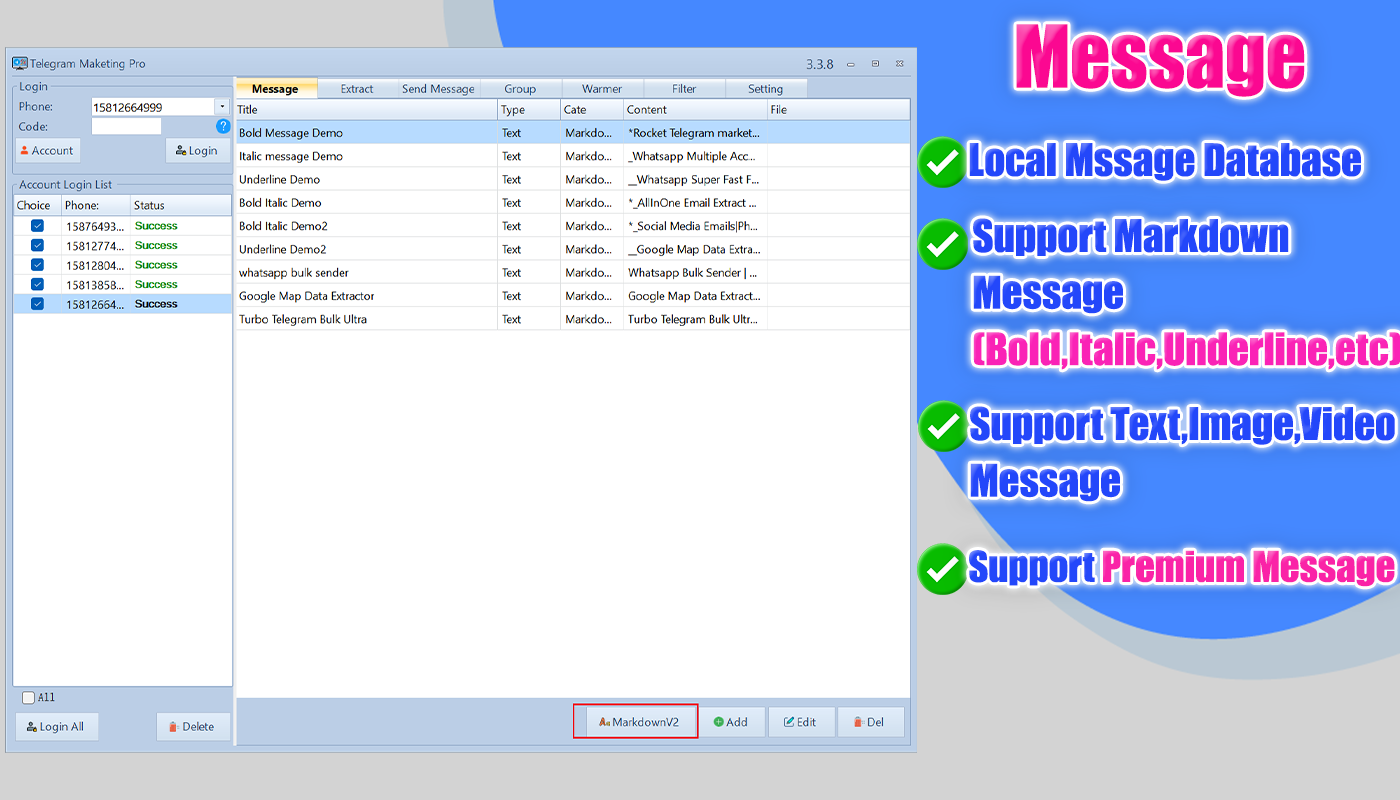Image resolution: width=1400 pixels, height=800 pixels.
Task: Switch to the Extract tab
Action: click(356, 89)
